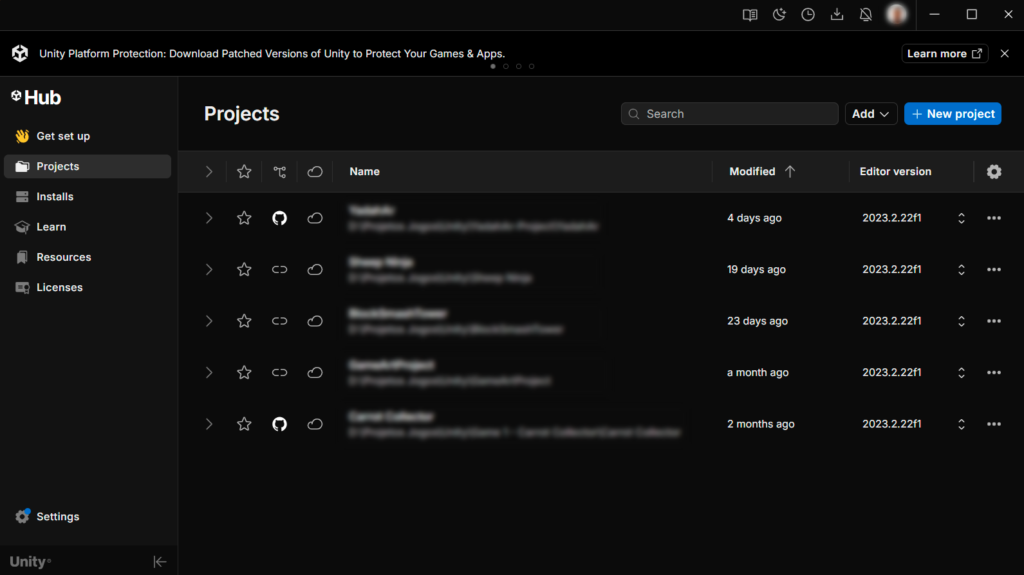Viewport: 1024px width, 575px height.
Task: Click cloud icon for 4 days ago project
Action: [x=315, y=218]
